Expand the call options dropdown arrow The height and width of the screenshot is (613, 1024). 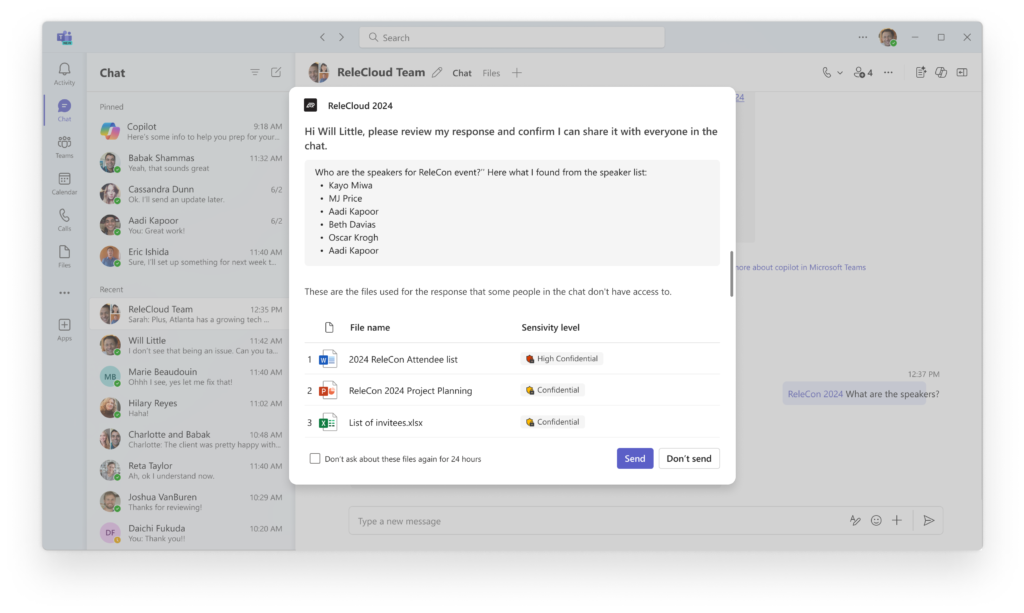pyautogui.click(x=840, y=72)
